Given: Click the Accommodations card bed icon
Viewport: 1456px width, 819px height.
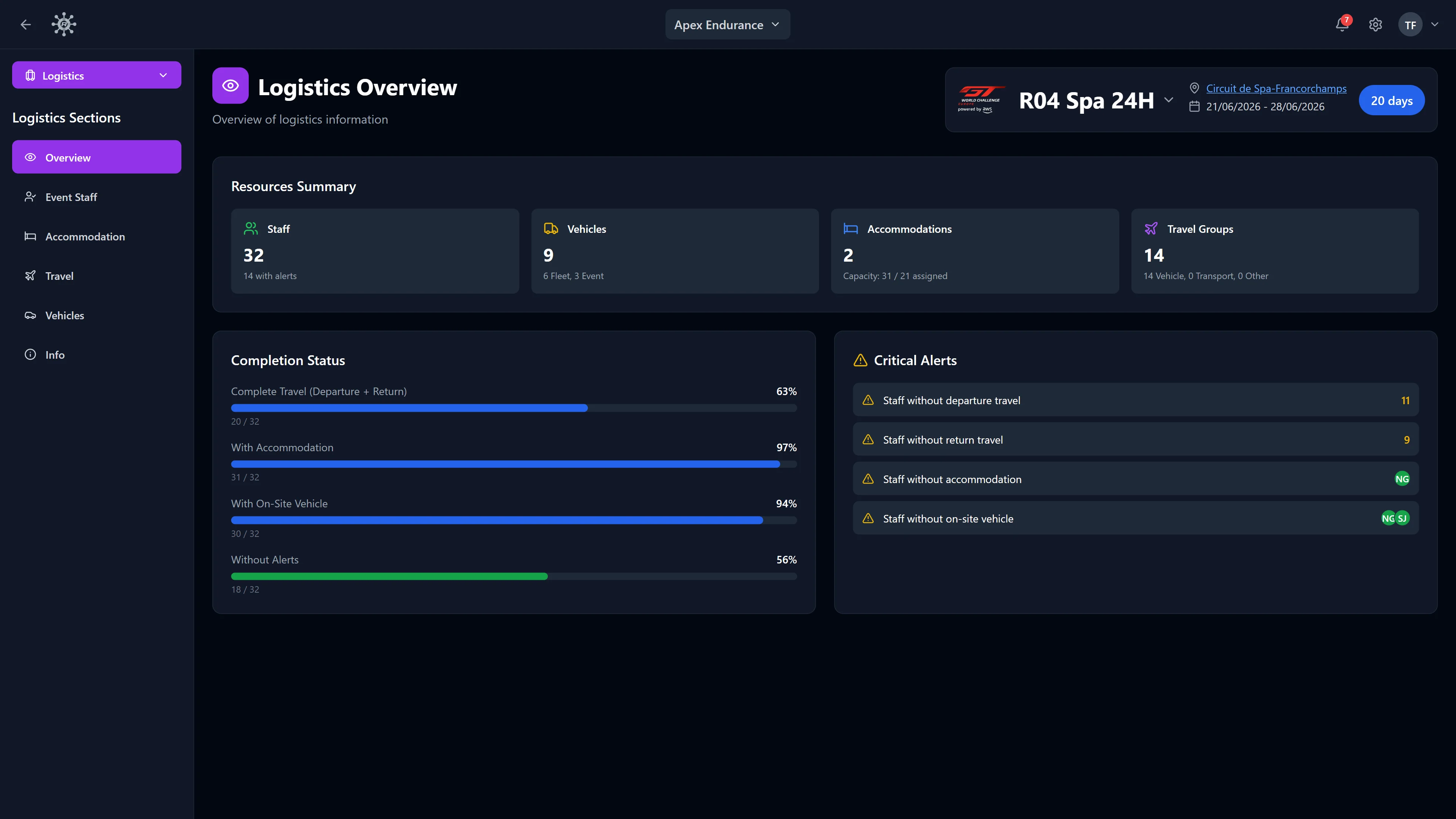Looking at the screenshot, I should click(x=850, y=228).
